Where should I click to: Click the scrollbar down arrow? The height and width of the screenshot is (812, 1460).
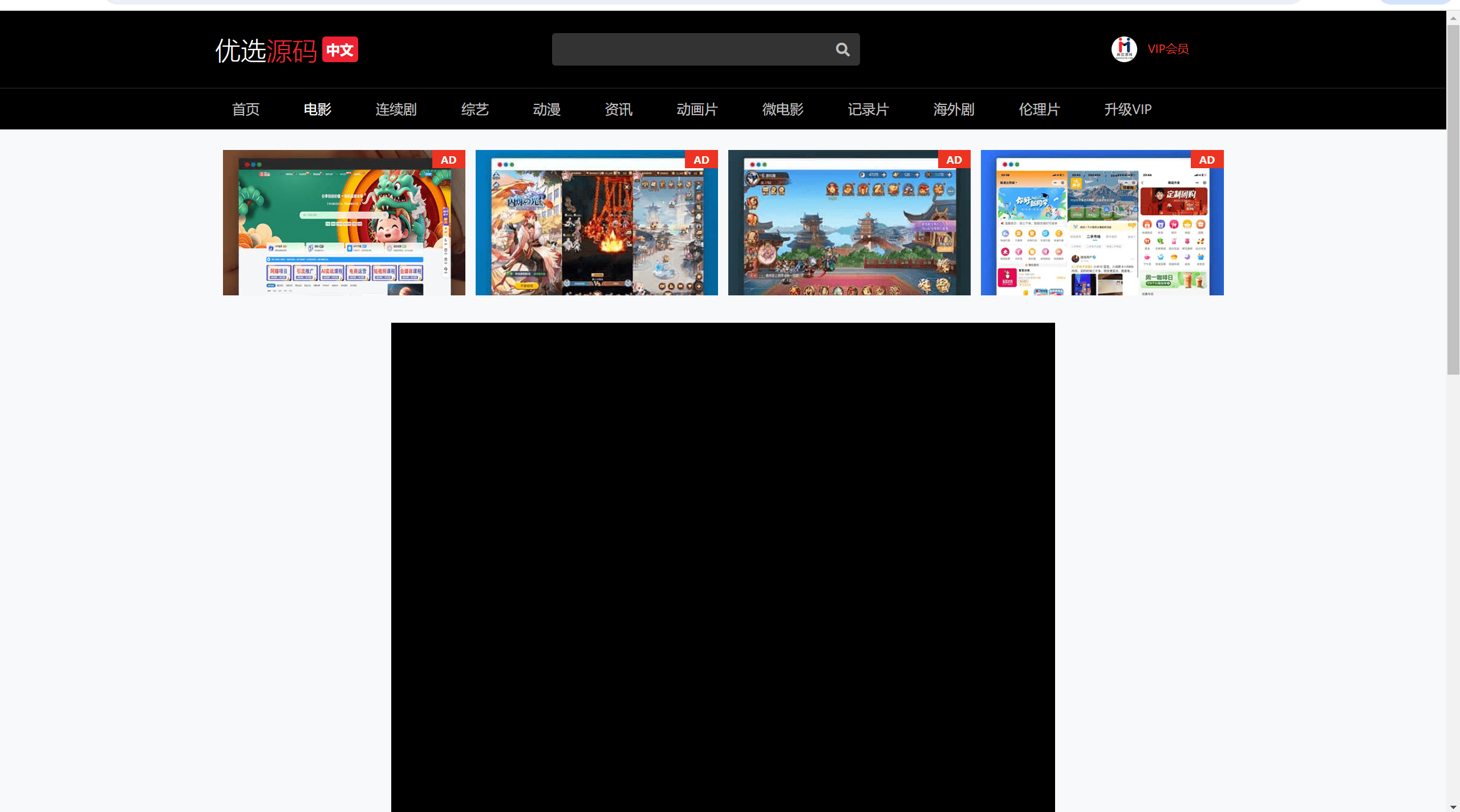click(1453, 806)
